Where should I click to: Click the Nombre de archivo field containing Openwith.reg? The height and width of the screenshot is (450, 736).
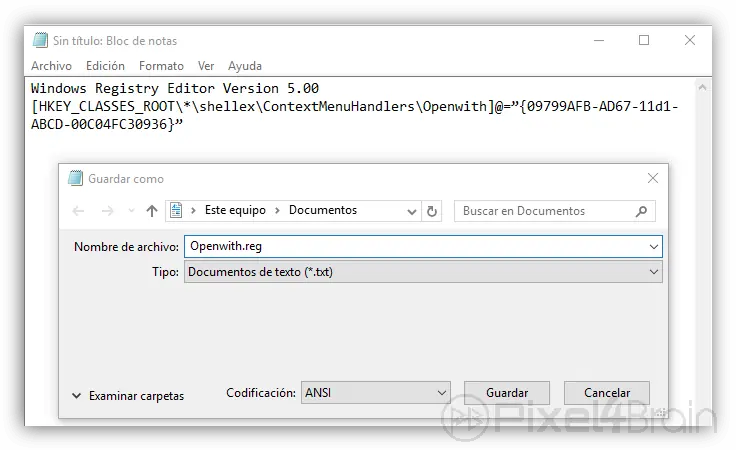pos(423,246)
